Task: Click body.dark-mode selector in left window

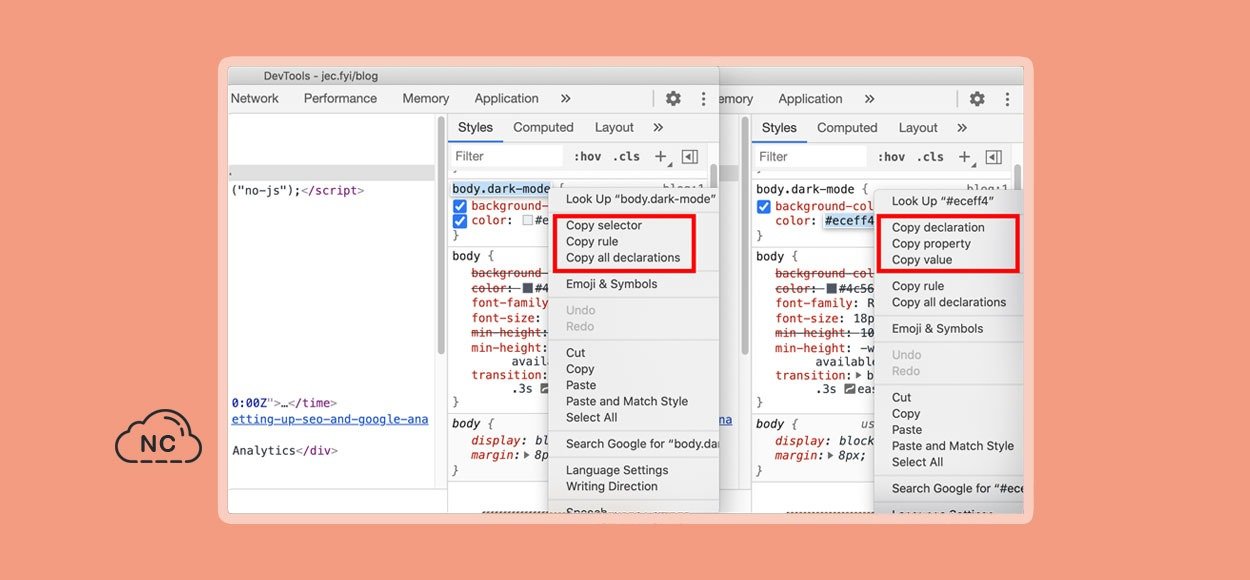Action: (501, 189)
